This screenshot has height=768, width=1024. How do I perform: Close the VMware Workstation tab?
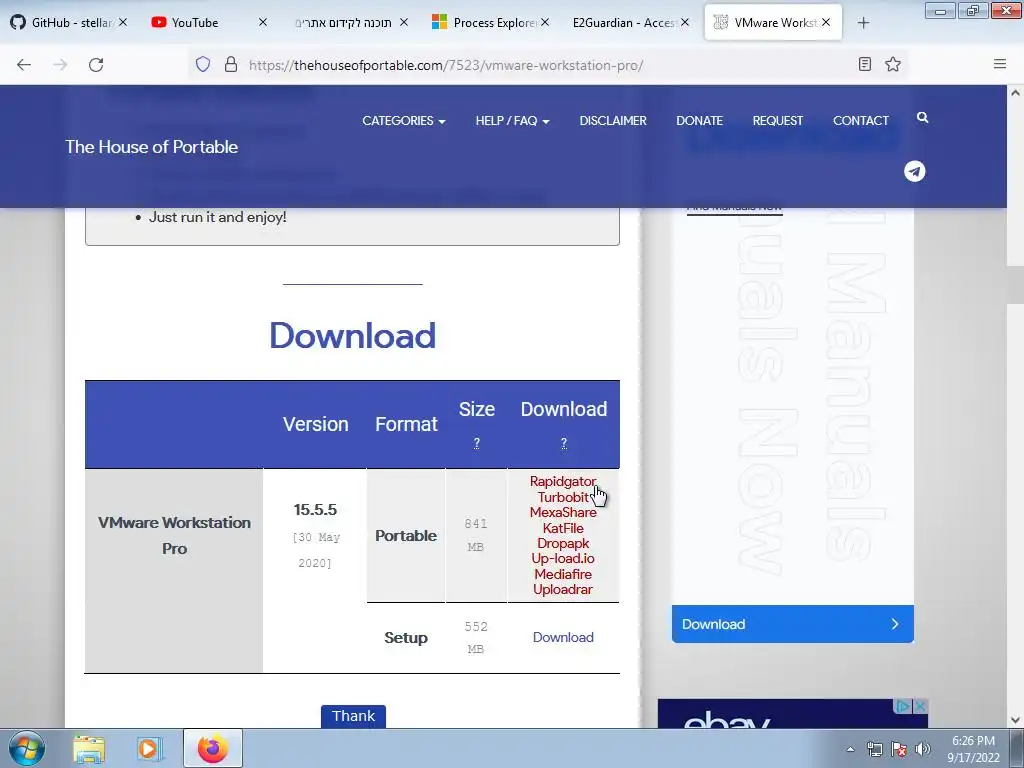tap(826, 22)
